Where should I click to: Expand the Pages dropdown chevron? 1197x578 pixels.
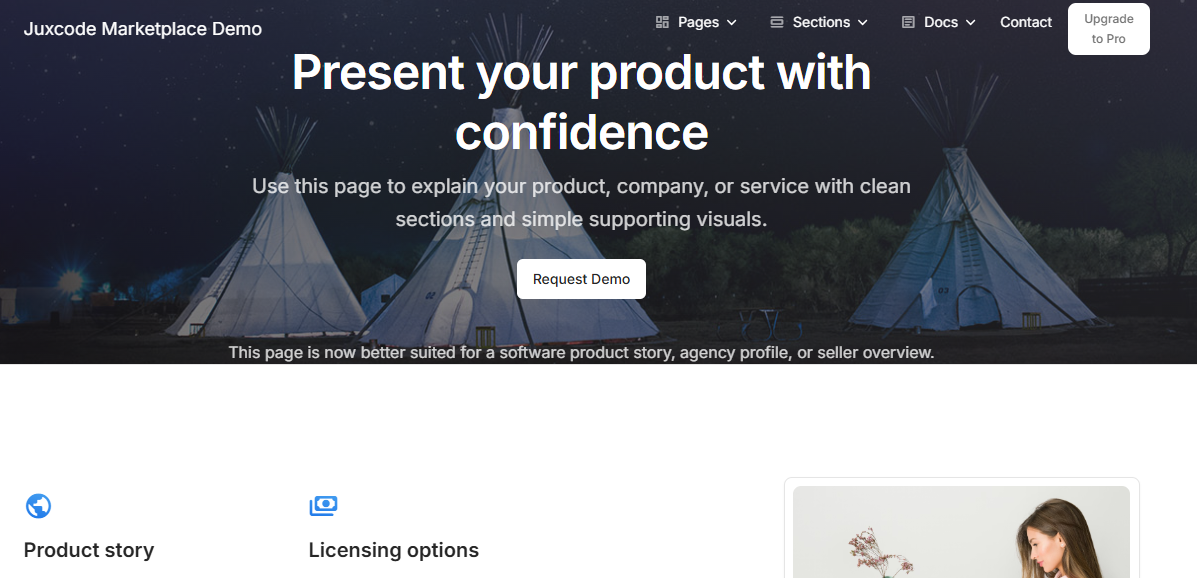click(732, 22)
